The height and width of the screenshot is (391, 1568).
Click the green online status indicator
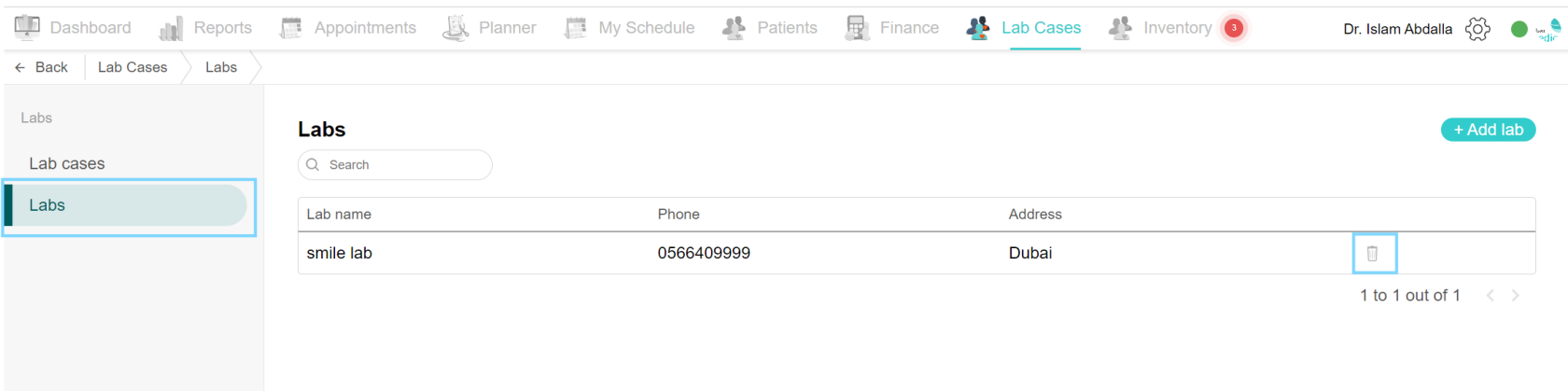(x=1519, y=29)
